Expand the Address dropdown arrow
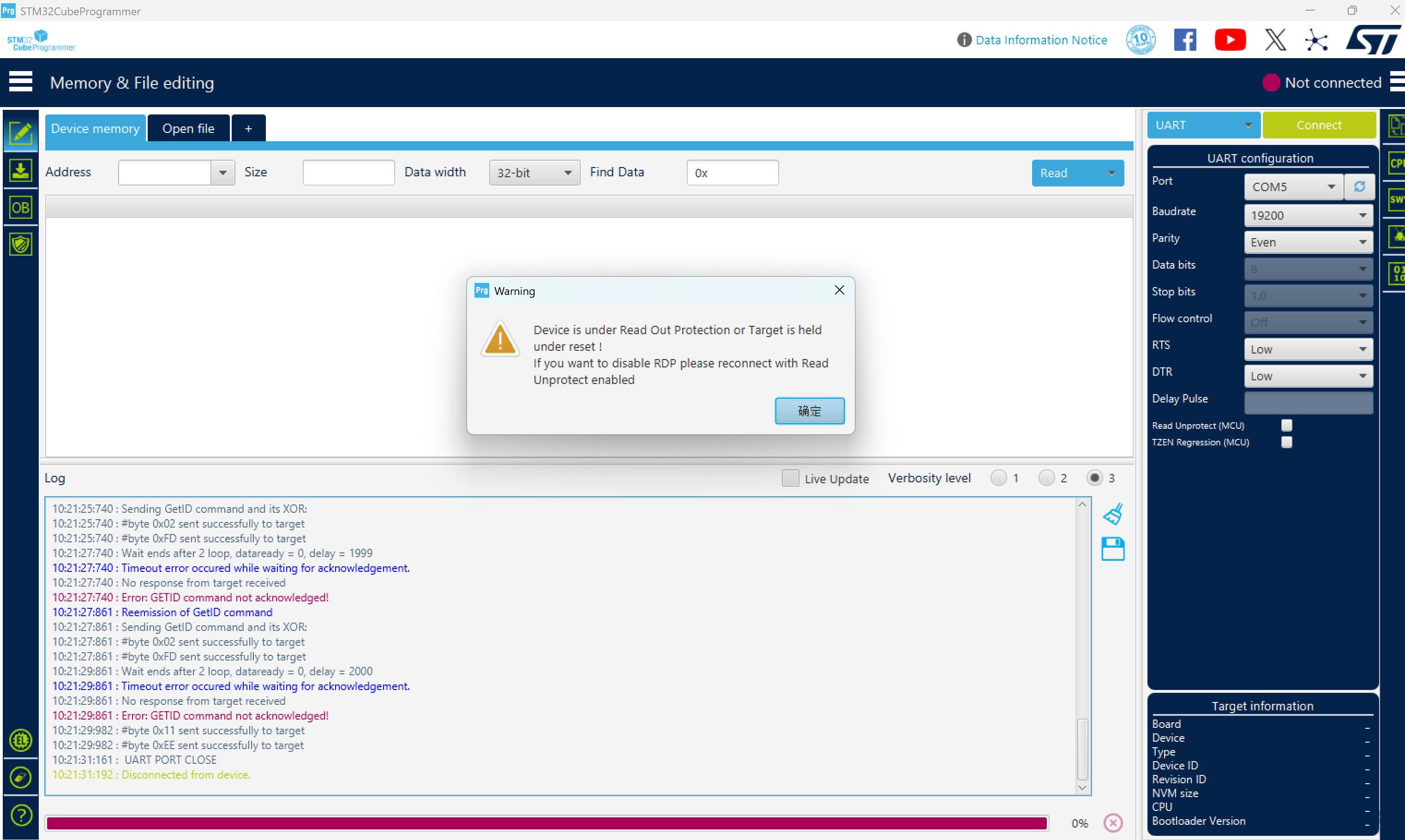 [222, 173]
